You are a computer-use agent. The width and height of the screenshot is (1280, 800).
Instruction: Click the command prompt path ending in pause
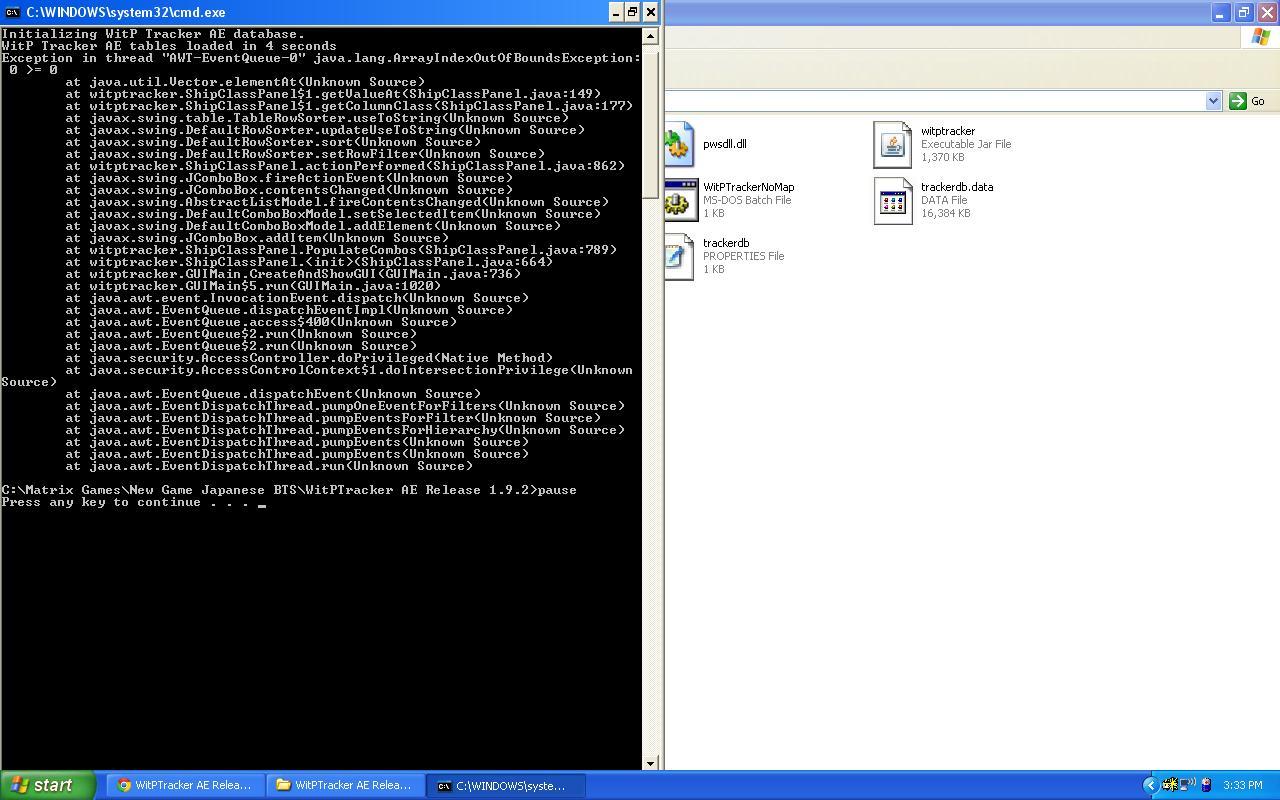[x=289, y=490]
